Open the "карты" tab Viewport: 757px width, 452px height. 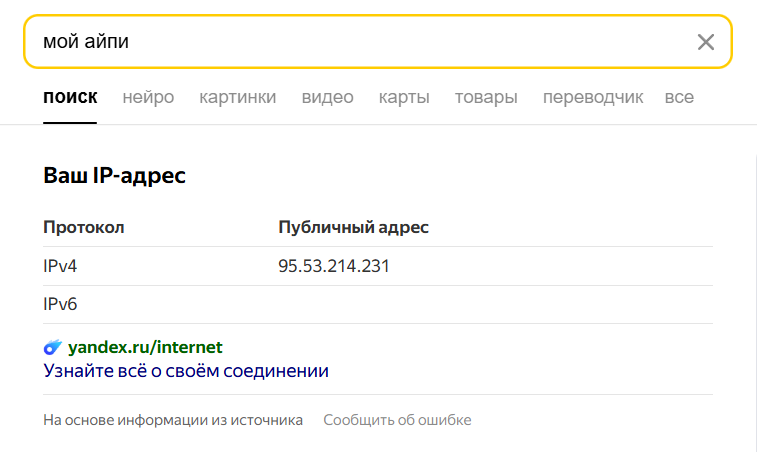(404, 97)
